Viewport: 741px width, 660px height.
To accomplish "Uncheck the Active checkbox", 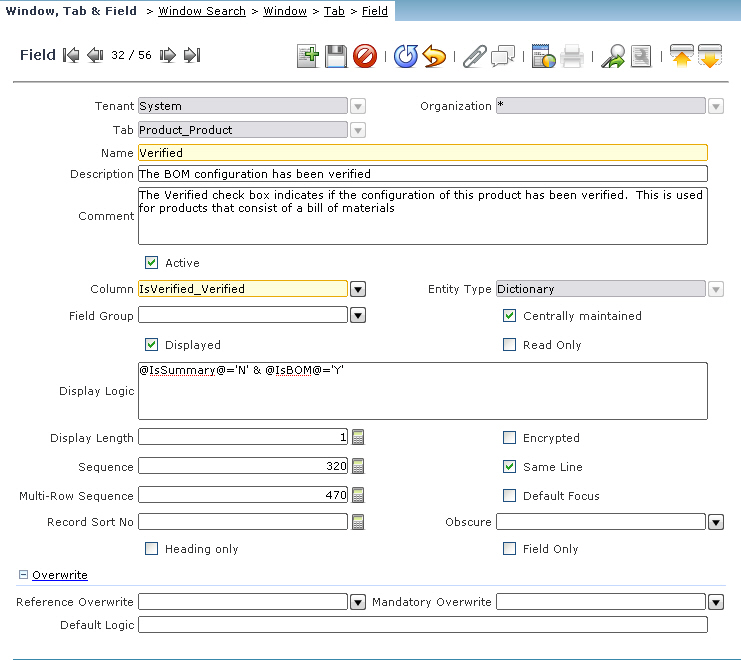I will click(152, 263).
